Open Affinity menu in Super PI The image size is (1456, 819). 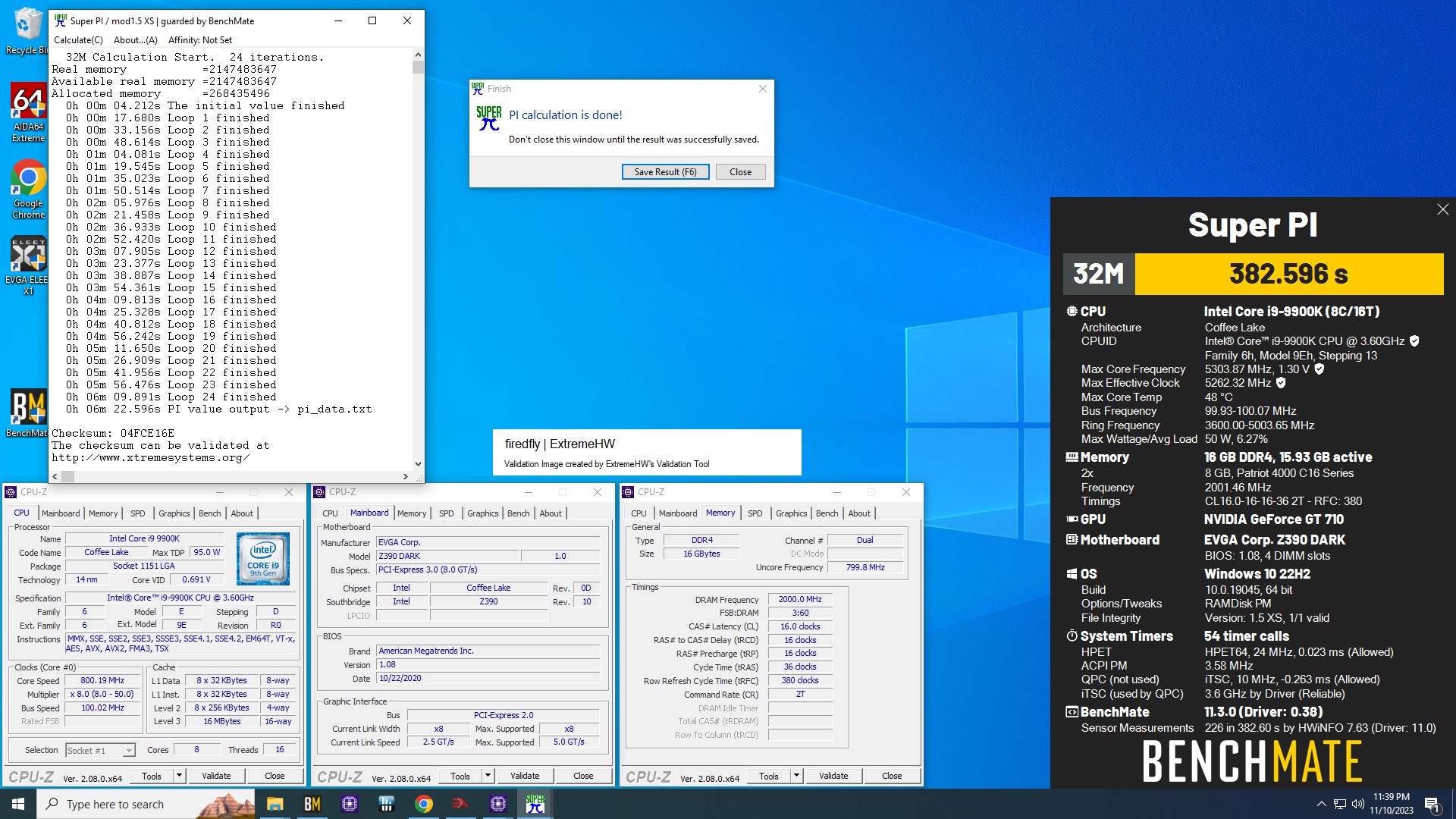200,40
